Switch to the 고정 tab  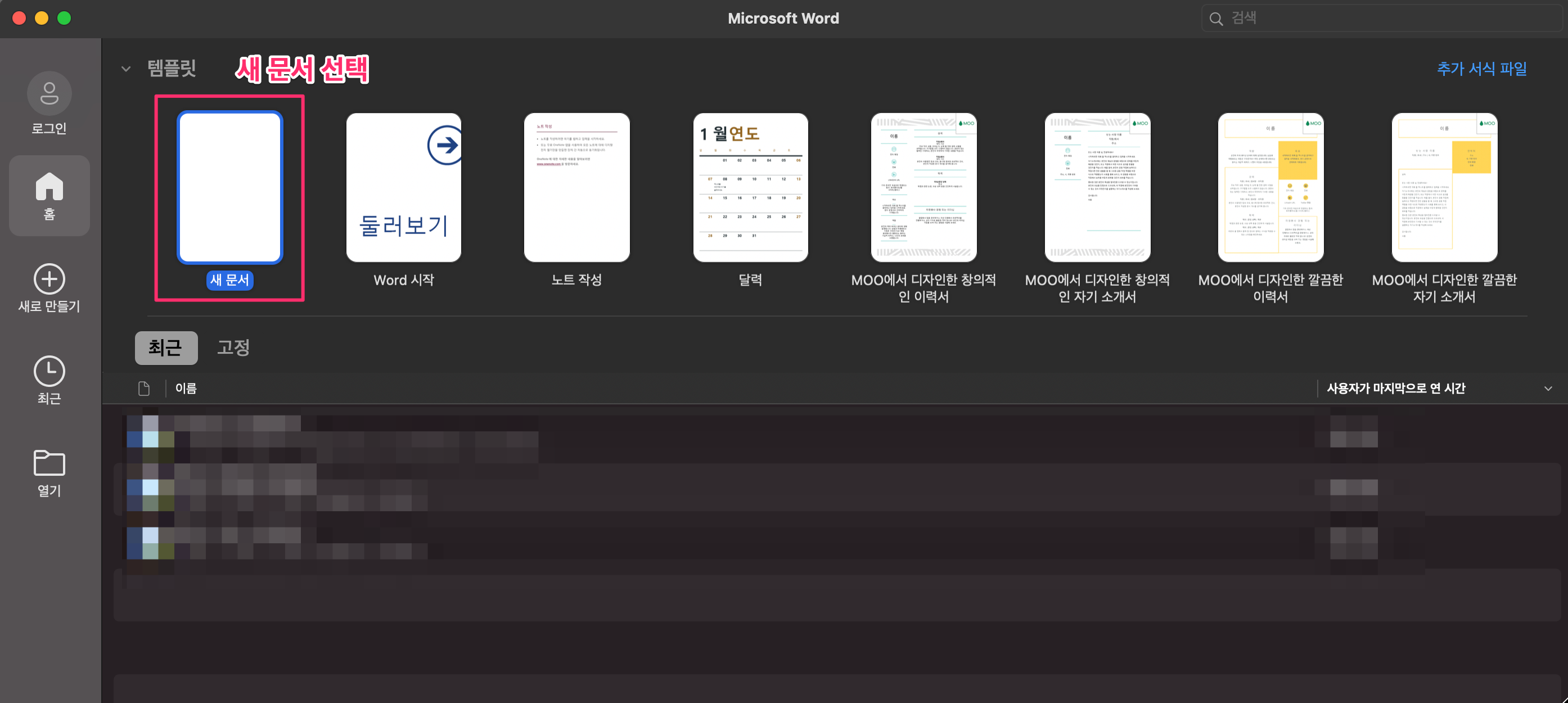233,348
